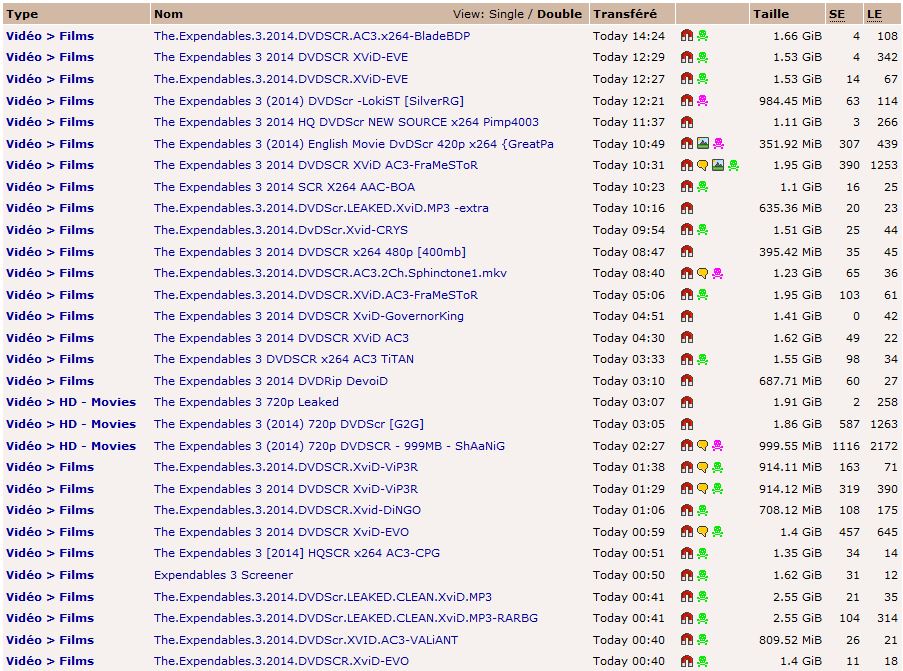
Task: Switch the view to Double
Action: click(559, 15)
